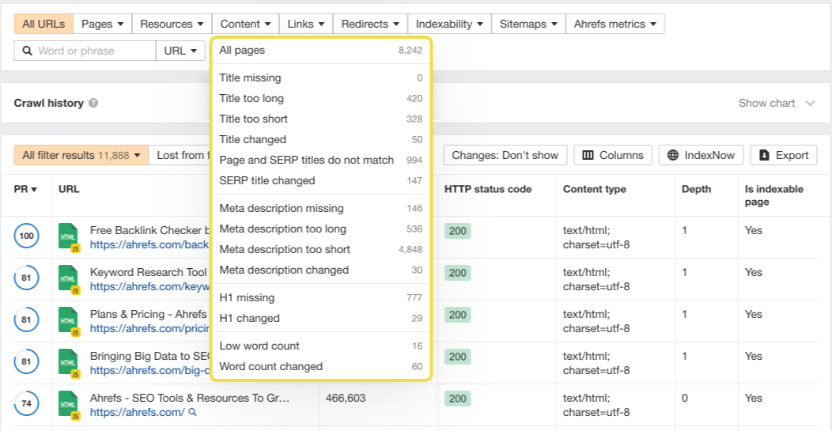Select H1 changed menu item
The width and height of the screenshot is (832, 431).
coord(321,318)
